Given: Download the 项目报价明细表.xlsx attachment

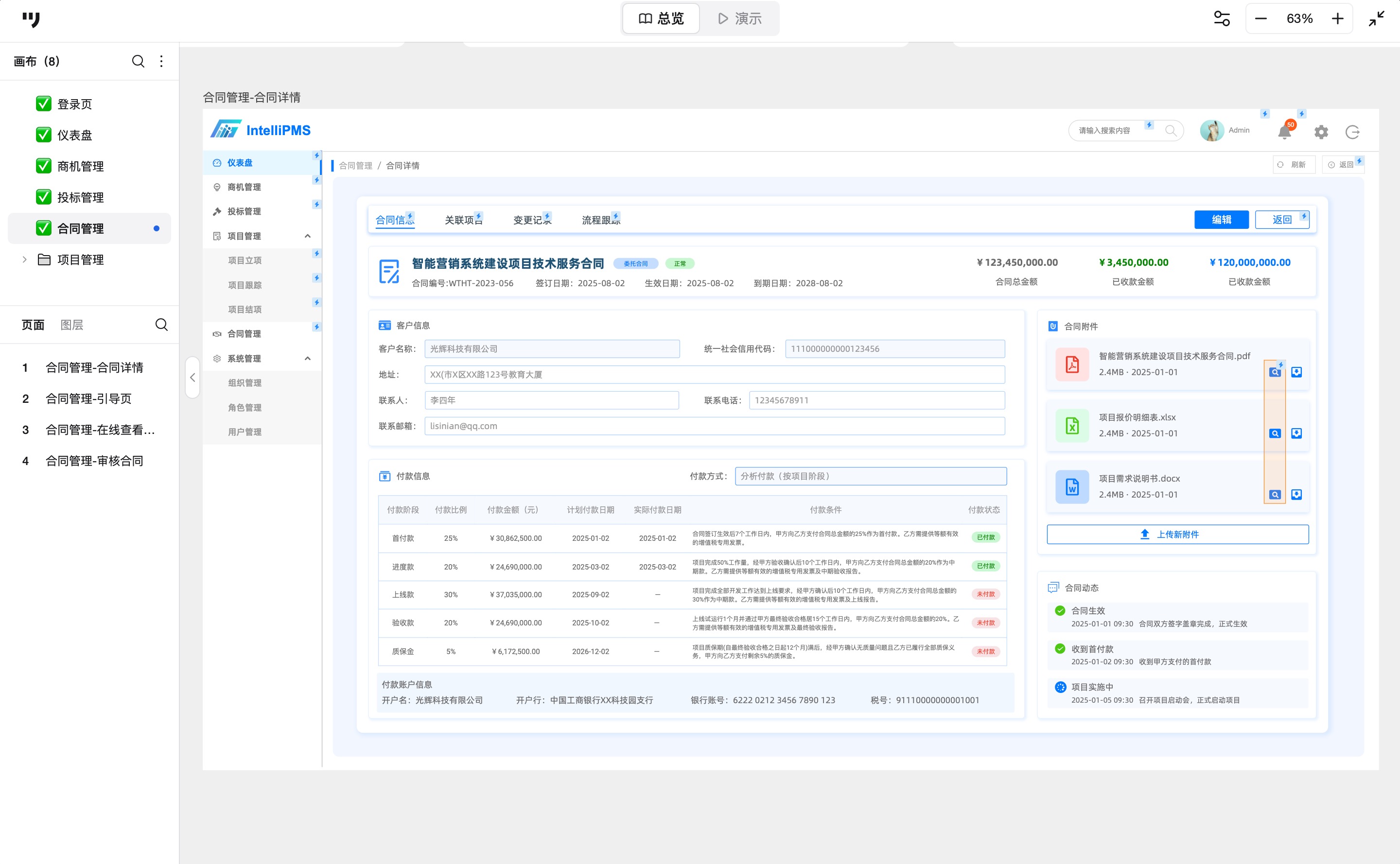Looking at the screenshot, I should [1296, 433].
